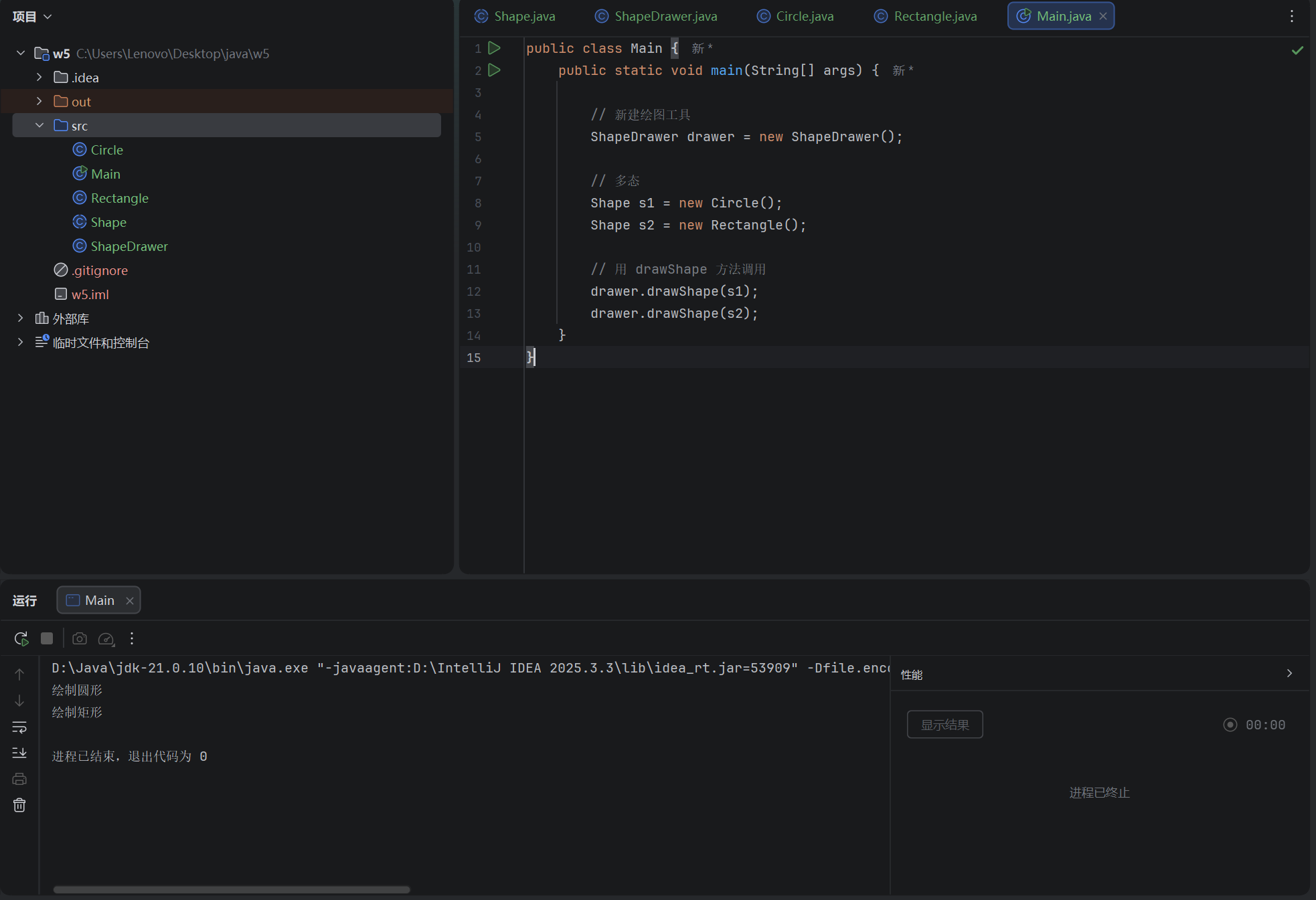Click the Stop process square icon
The height and width of the screenshot is (900, 1316).
[47, 638]
